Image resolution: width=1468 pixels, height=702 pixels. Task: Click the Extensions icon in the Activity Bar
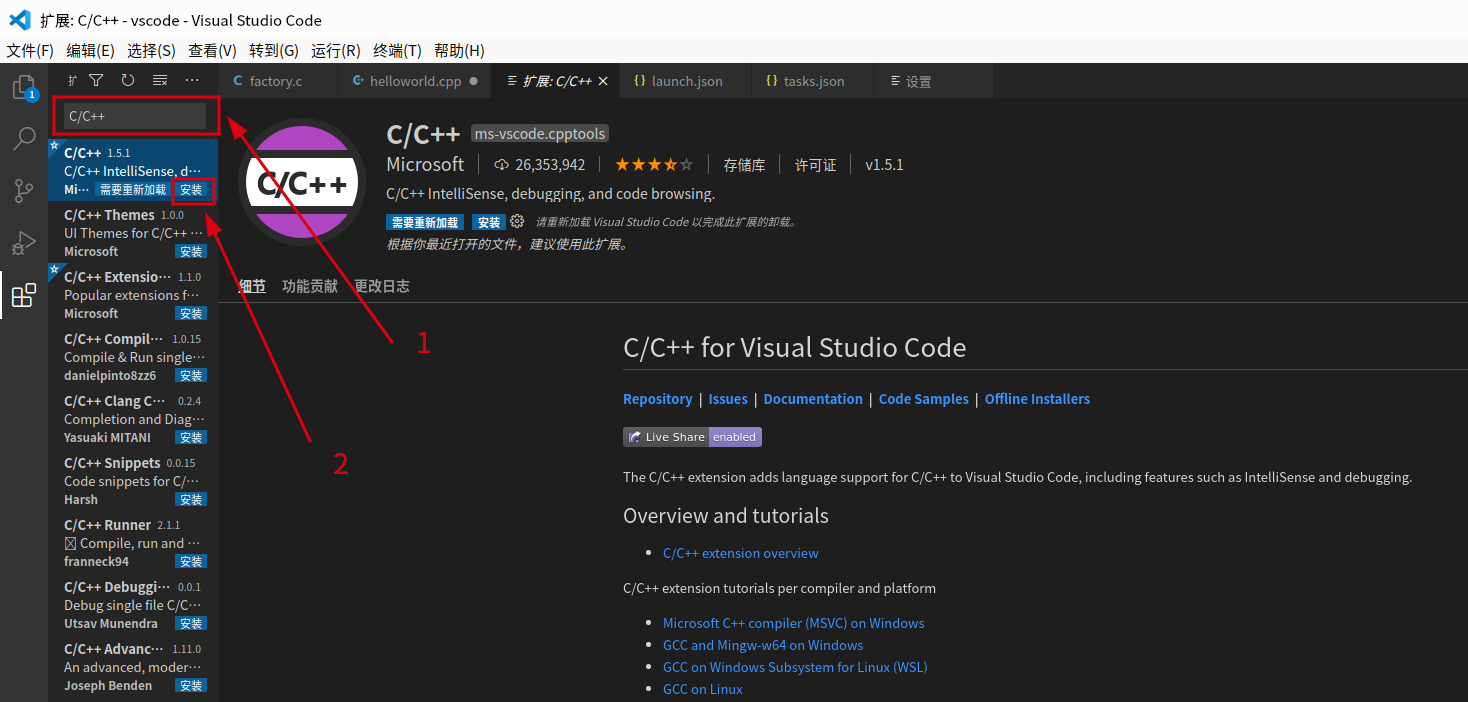[24, 295]
